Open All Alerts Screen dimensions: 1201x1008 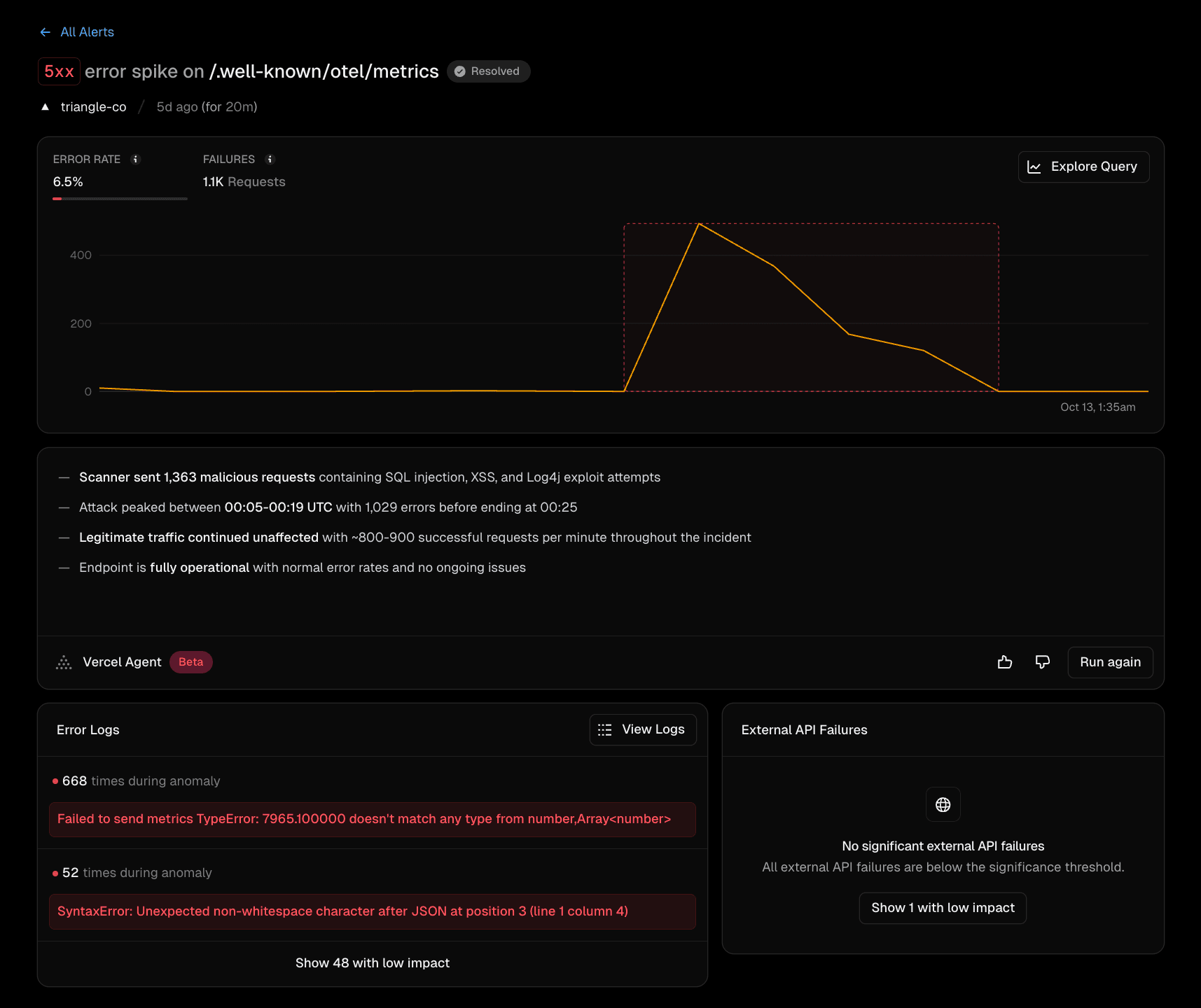point(87,31)
